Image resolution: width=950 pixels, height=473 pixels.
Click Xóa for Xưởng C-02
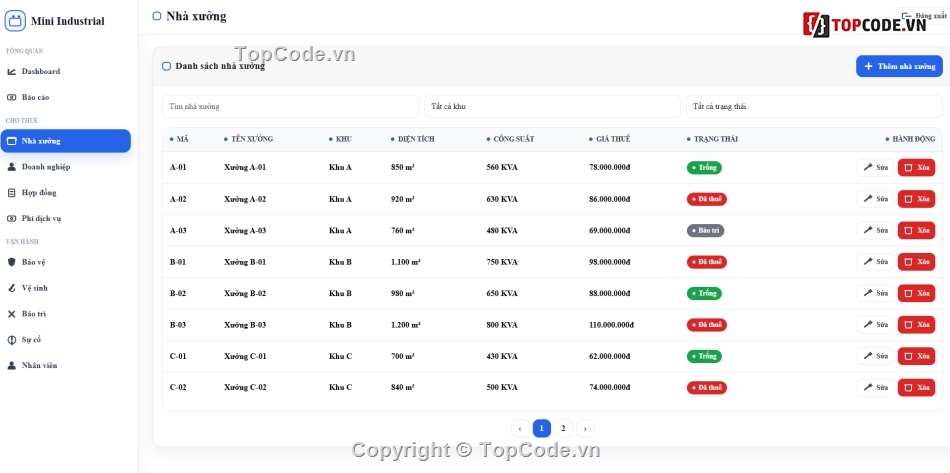click(x=916, y=388)
